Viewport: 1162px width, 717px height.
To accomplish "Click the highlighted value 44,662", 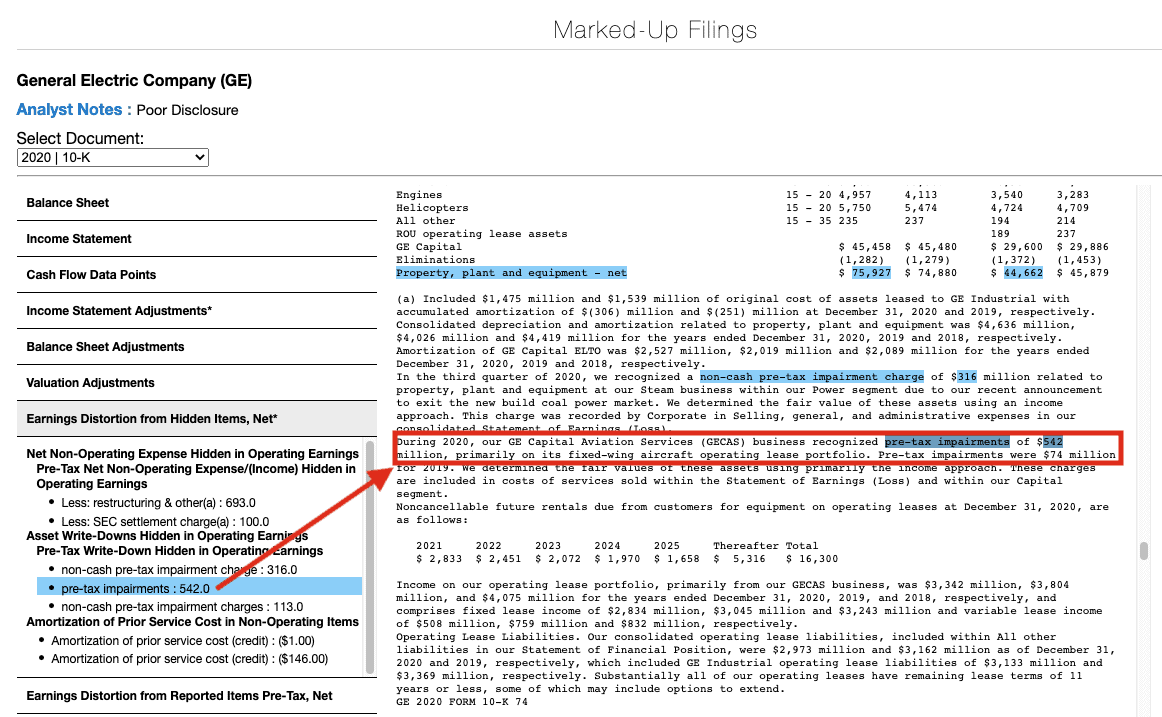I will point(1023,273).
